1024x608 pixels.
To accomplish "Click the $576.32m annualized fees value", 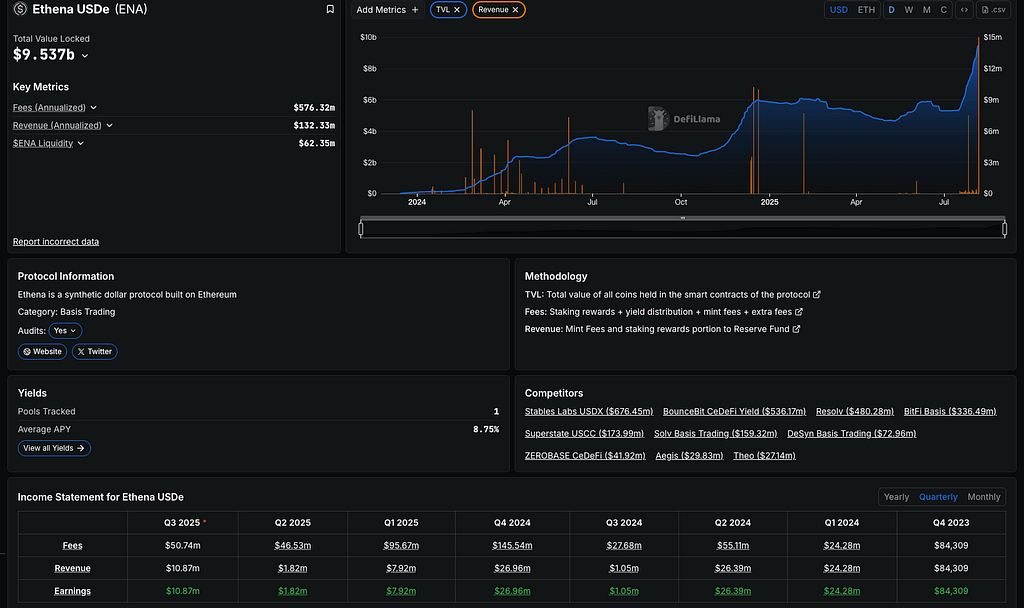I will coord(314,107).
